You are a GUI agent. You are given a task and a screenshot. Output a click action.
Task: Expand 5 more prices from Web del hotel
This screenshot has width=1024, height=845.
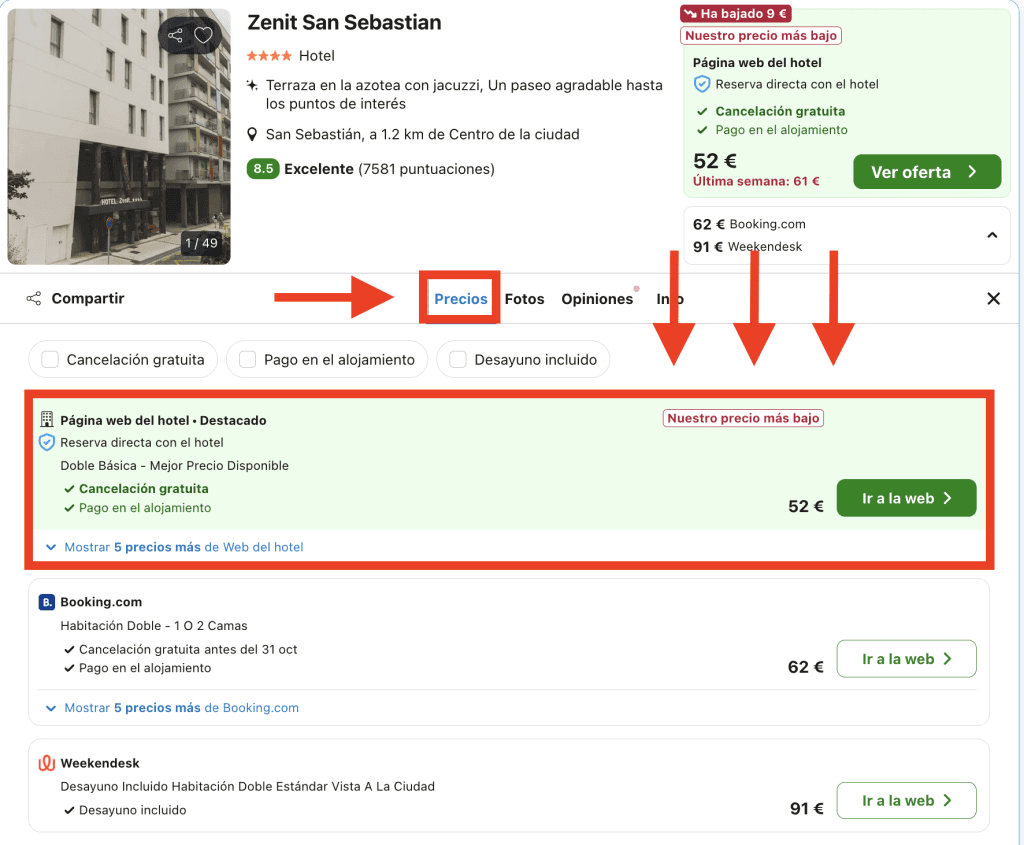(175, 547)
